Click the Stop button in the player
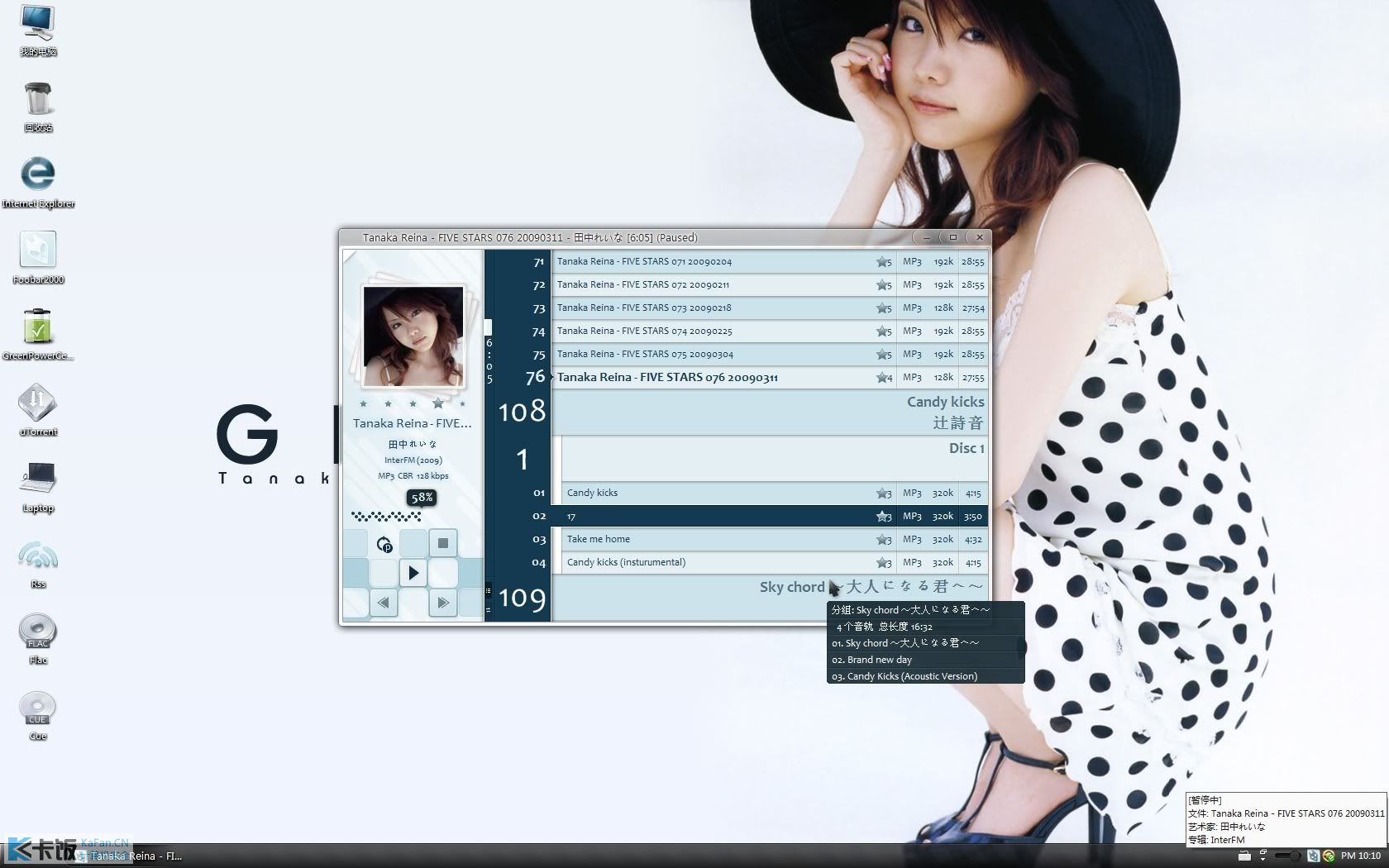 [x=443, y=543]
